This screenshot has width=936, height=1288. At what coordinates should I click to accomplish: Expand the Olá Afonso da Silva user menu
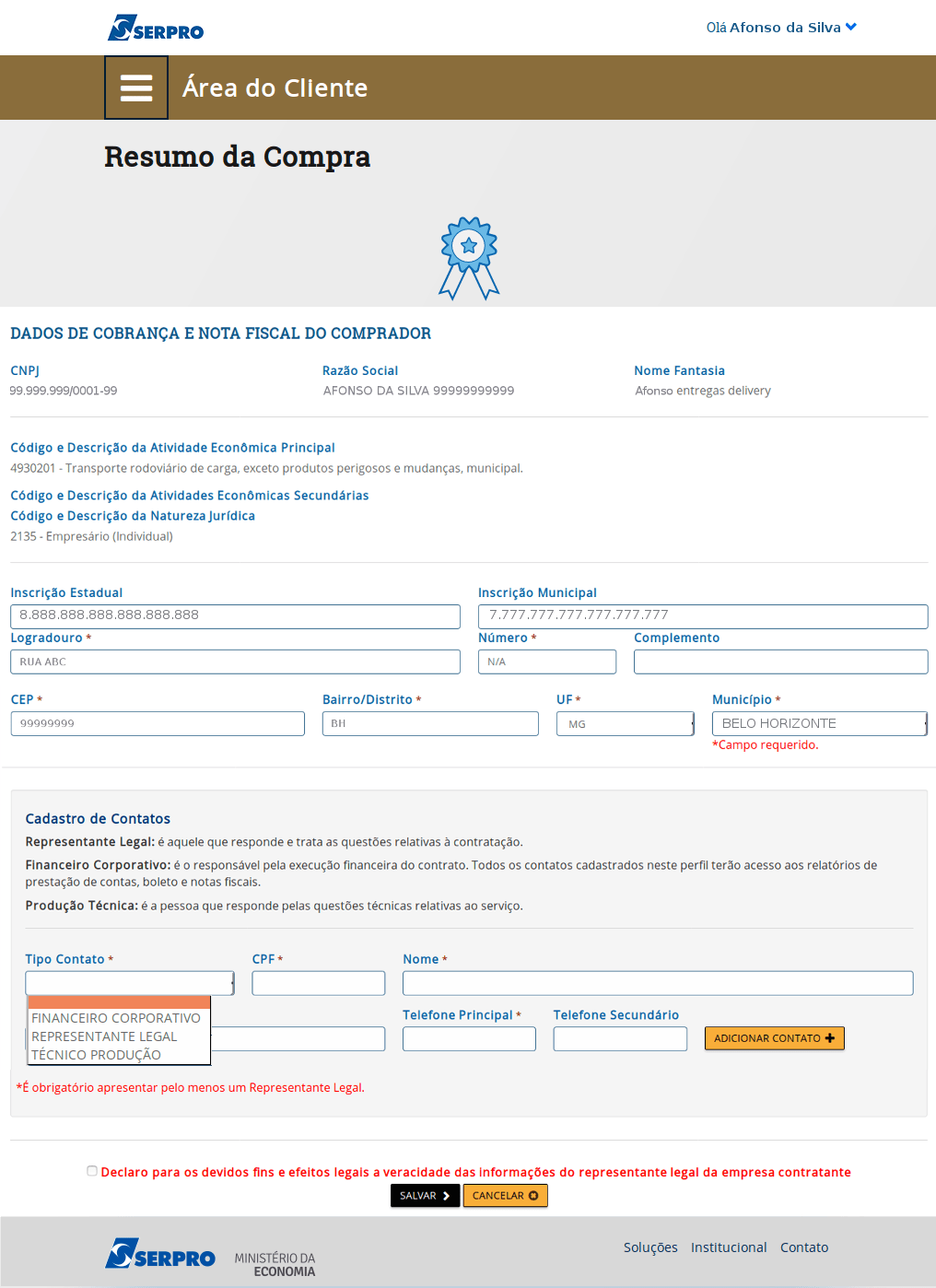tap(780, 28)
